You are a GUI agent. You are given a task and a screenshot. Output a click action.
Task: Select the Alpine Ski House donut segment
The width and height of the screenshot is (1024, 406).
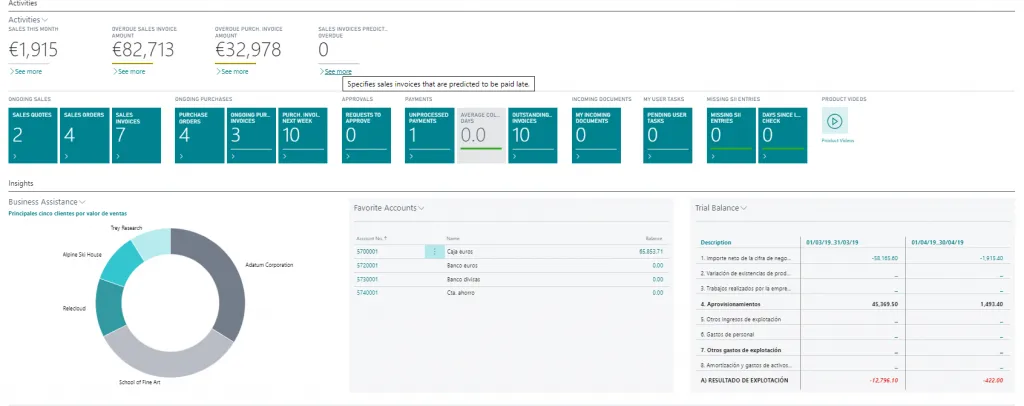pyautogui.click(x=122, y=265)
